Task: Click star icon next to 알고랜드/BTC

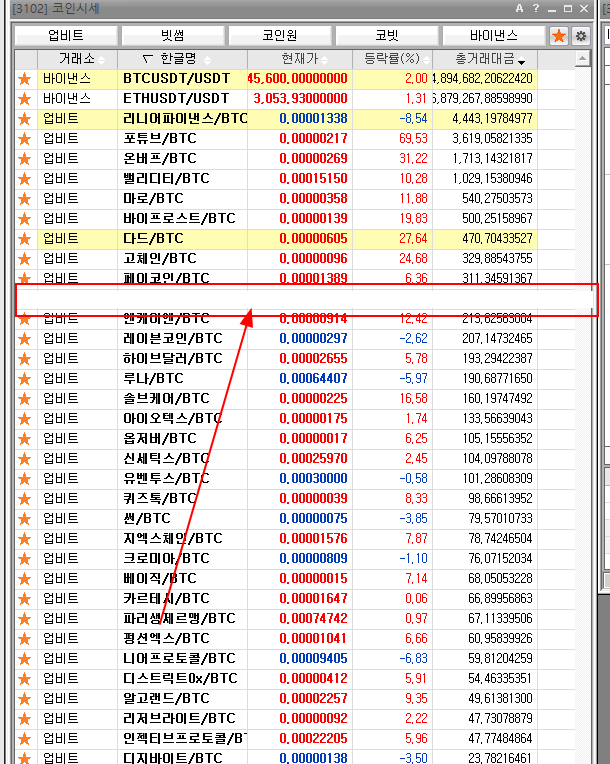Action: 25,698
